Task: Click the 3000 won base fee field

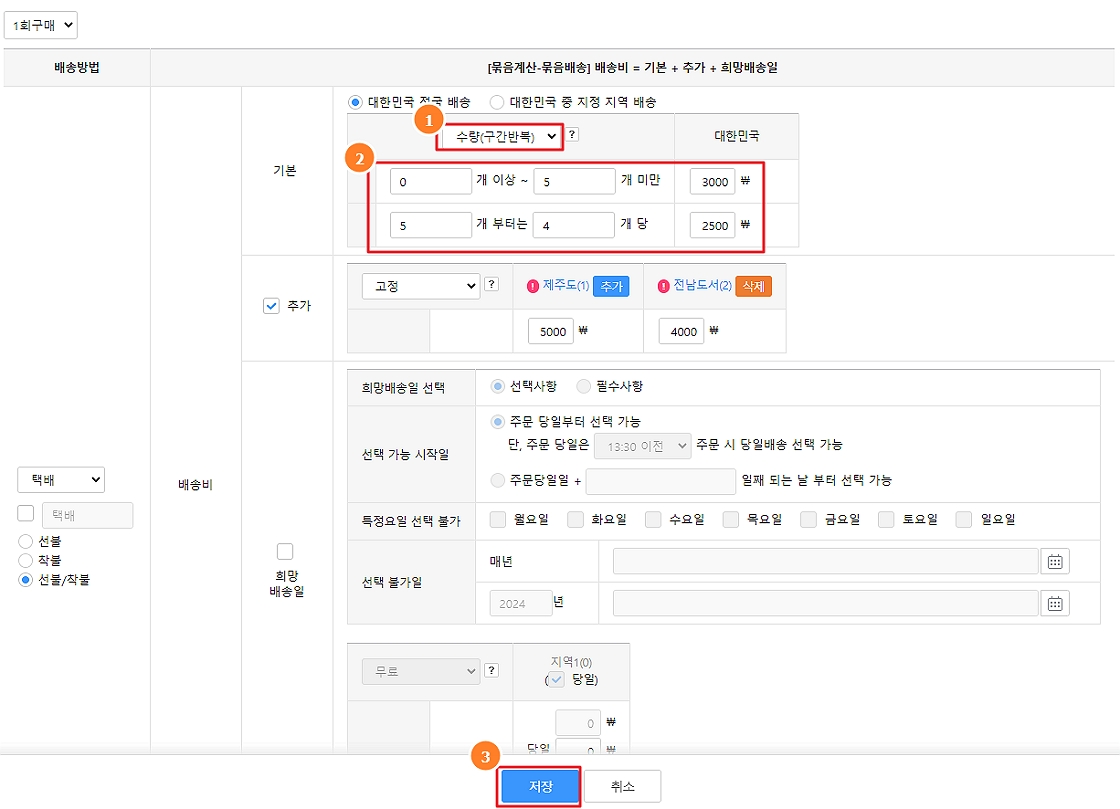Action: click(711, 181)
